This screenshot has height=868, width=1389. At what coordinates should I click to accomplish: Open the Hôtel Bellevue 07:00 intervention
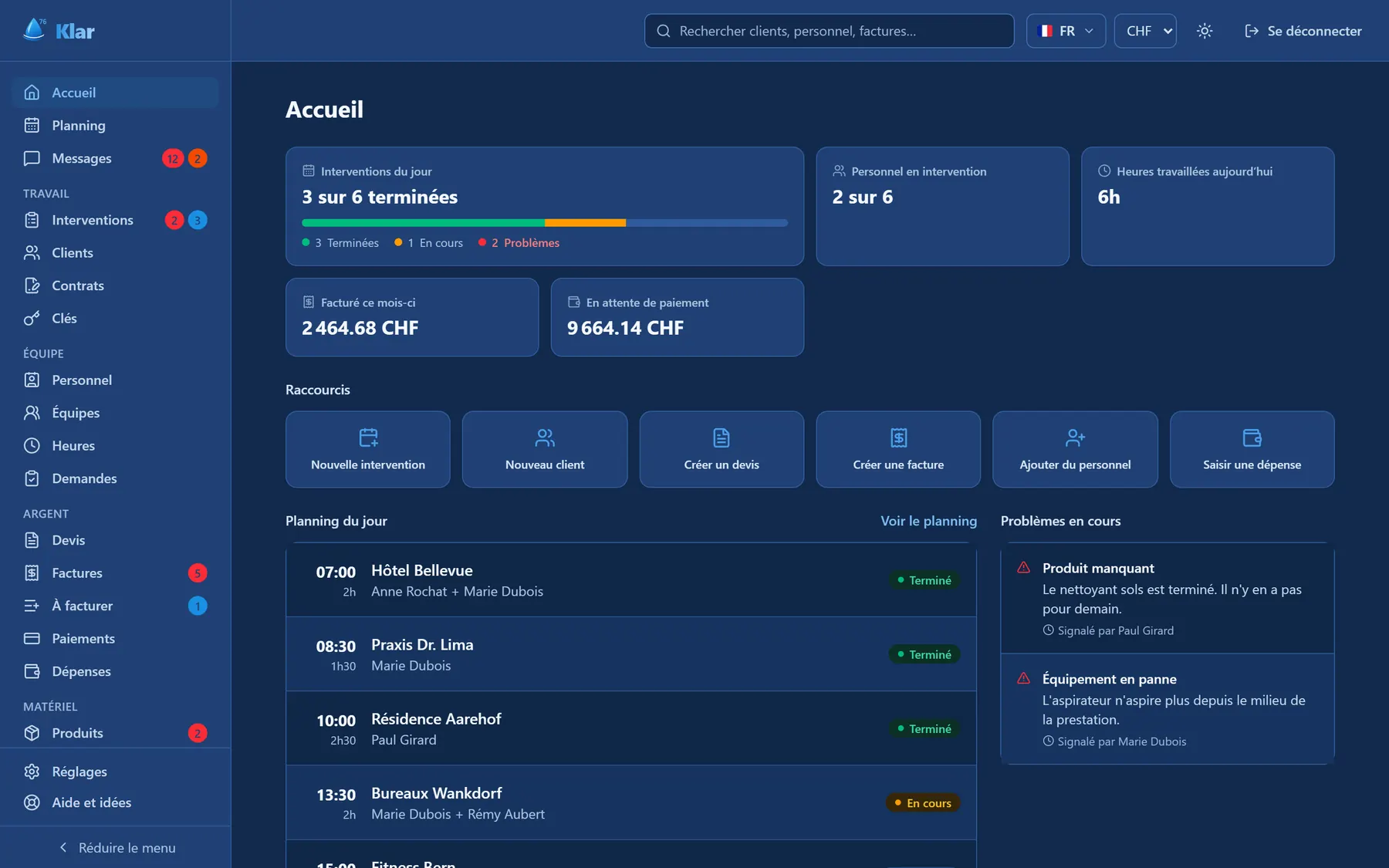coord(631,580)
